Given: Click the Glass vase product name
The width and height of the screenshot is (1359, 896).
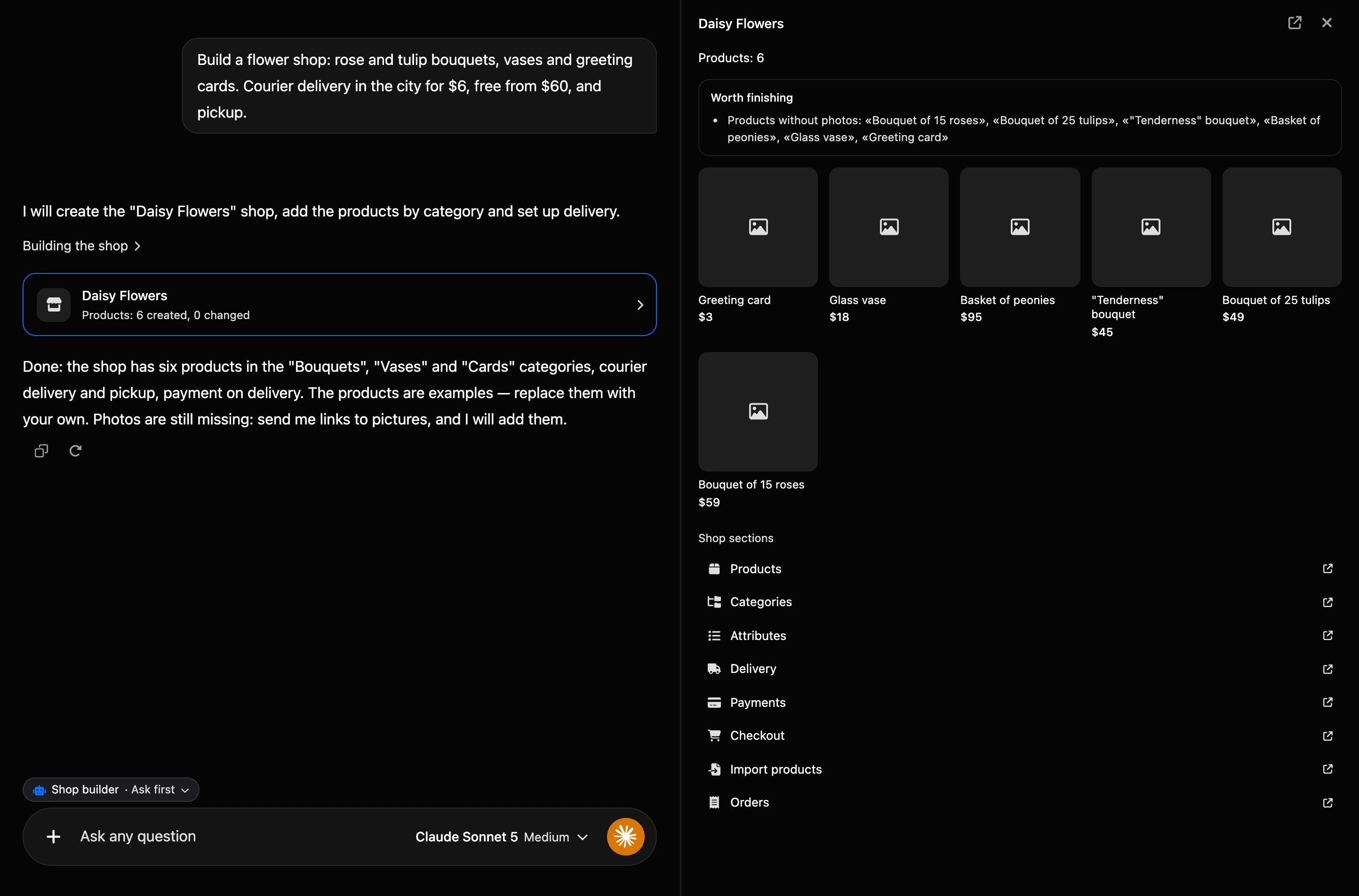Looking at the screenshot, I should tap(857, 300).
